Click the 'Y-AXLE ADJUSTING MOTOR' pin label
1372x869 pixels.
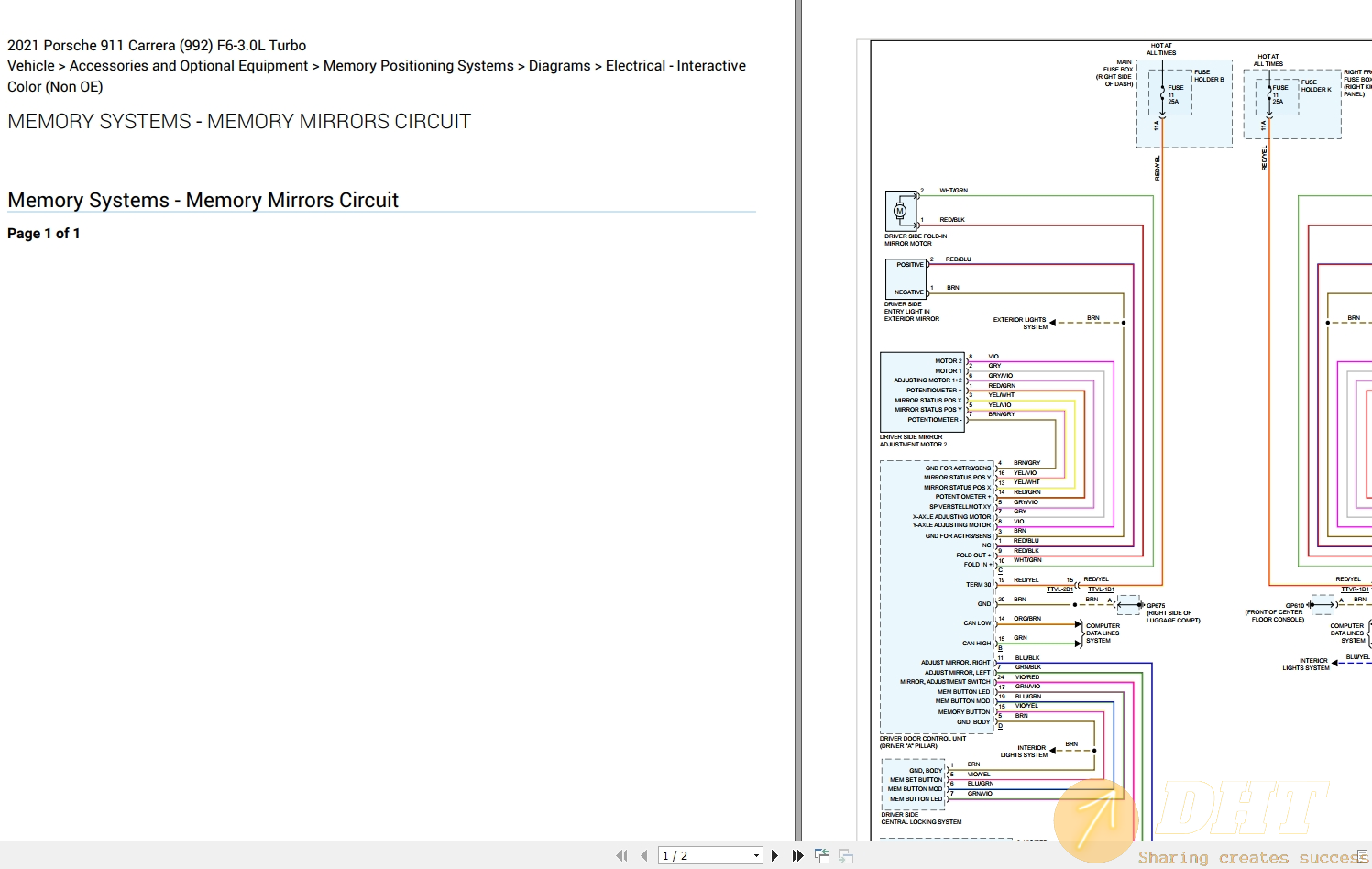951,525
